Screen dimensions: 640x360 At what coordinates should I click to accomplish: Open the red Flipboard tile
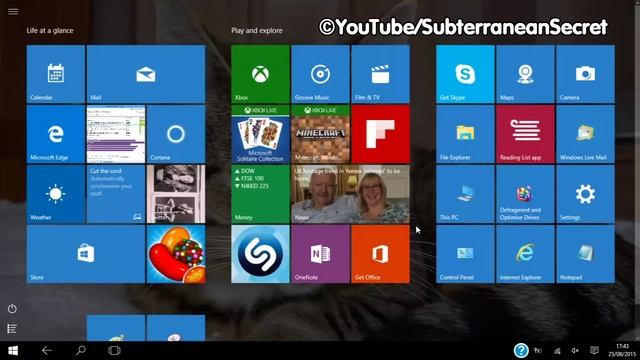point(380,134)
